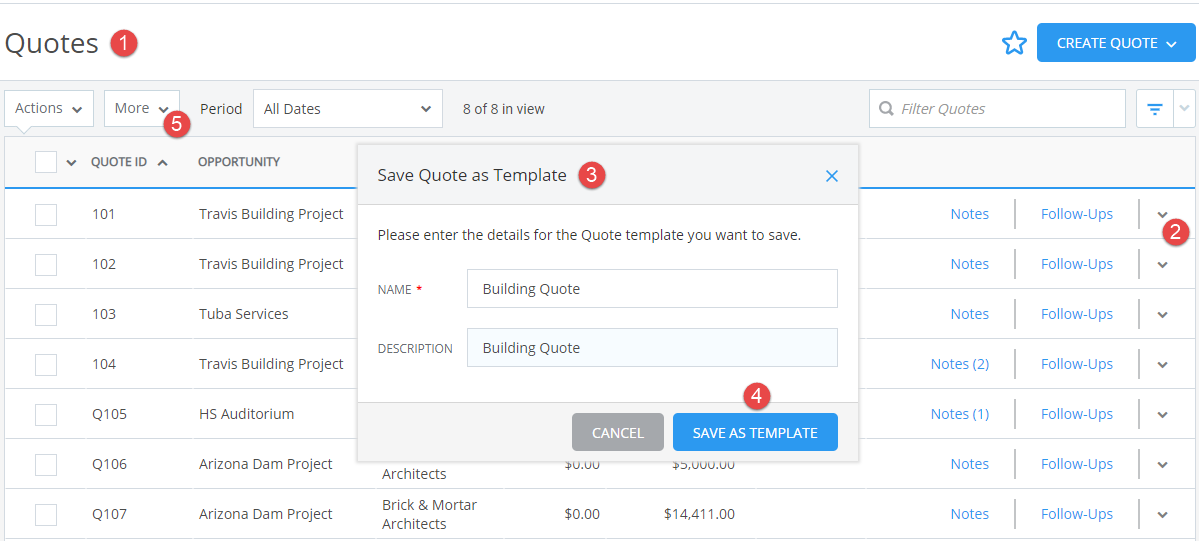Open Follow-Ups for quote 101
The image size is (1199, 541).
coord(1077,214)
